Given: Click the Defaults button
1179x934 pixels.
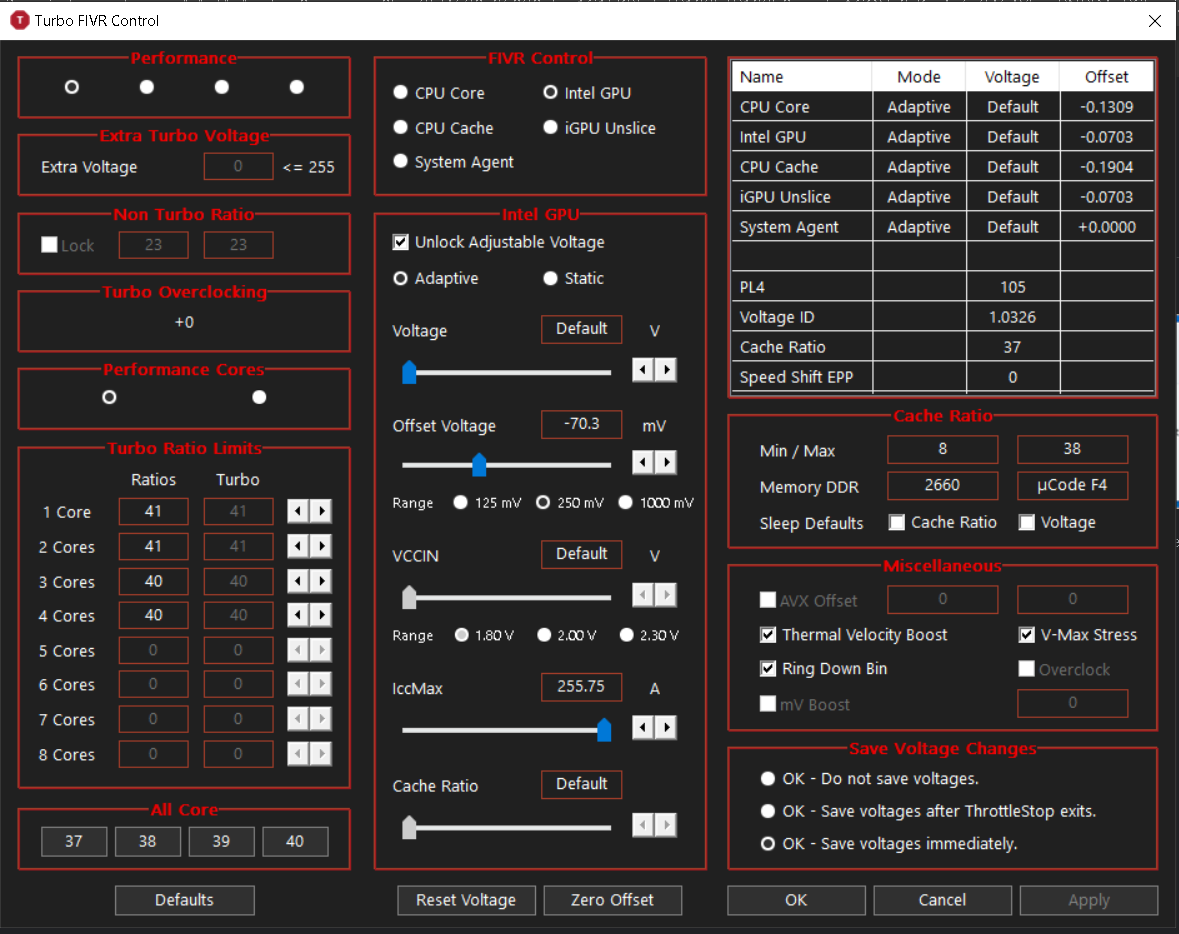Looking at the screenshot, I should click(184, 900).
